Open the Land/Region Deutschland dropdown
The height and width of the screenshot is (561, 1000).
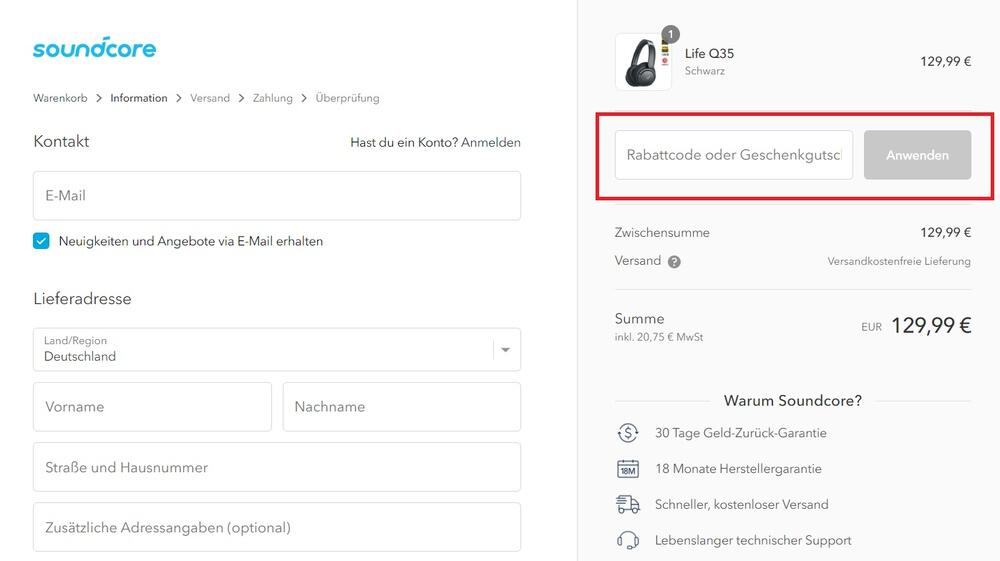point(277,349)
